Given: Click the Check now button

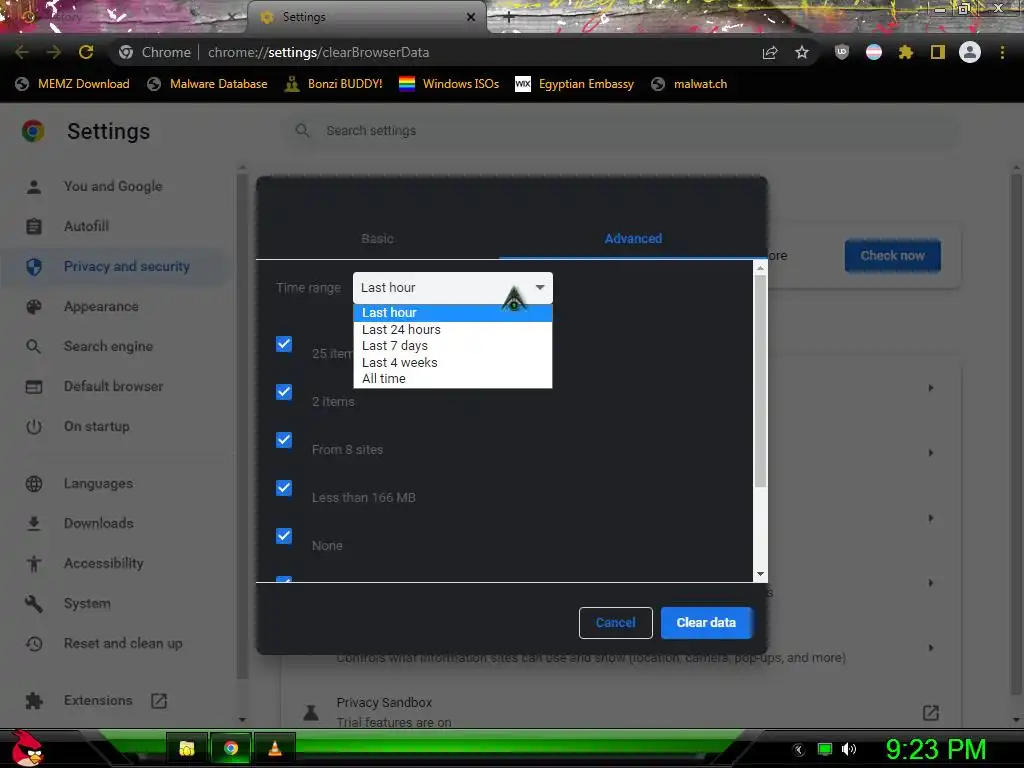Looking at the screenshot, I should pos(892,255).
